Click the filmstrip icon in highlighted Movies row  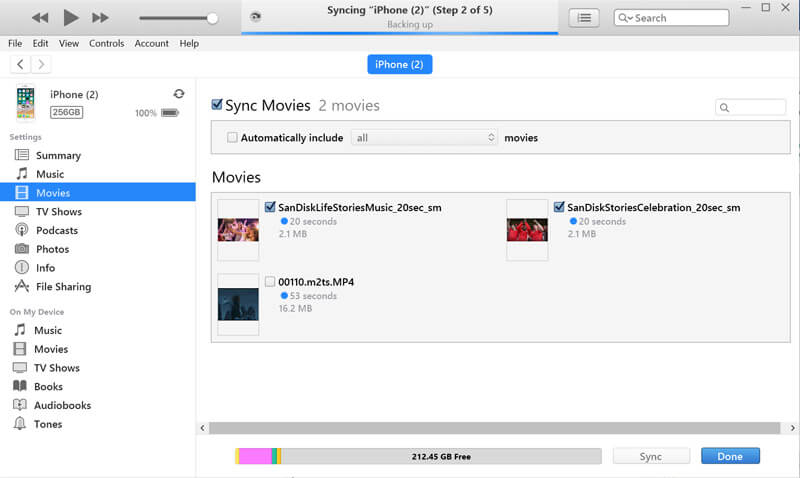point(21,192)
